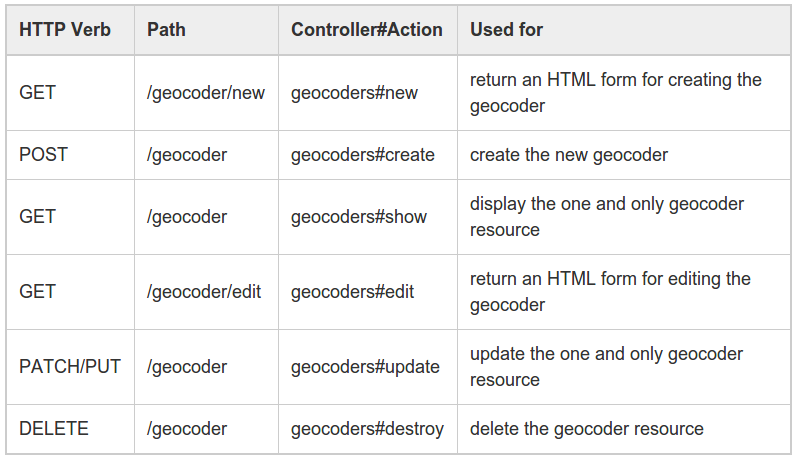Select the Controller#Action column header
The width and height of the screenshot is (795, 457).
click(x=366, y=30)
